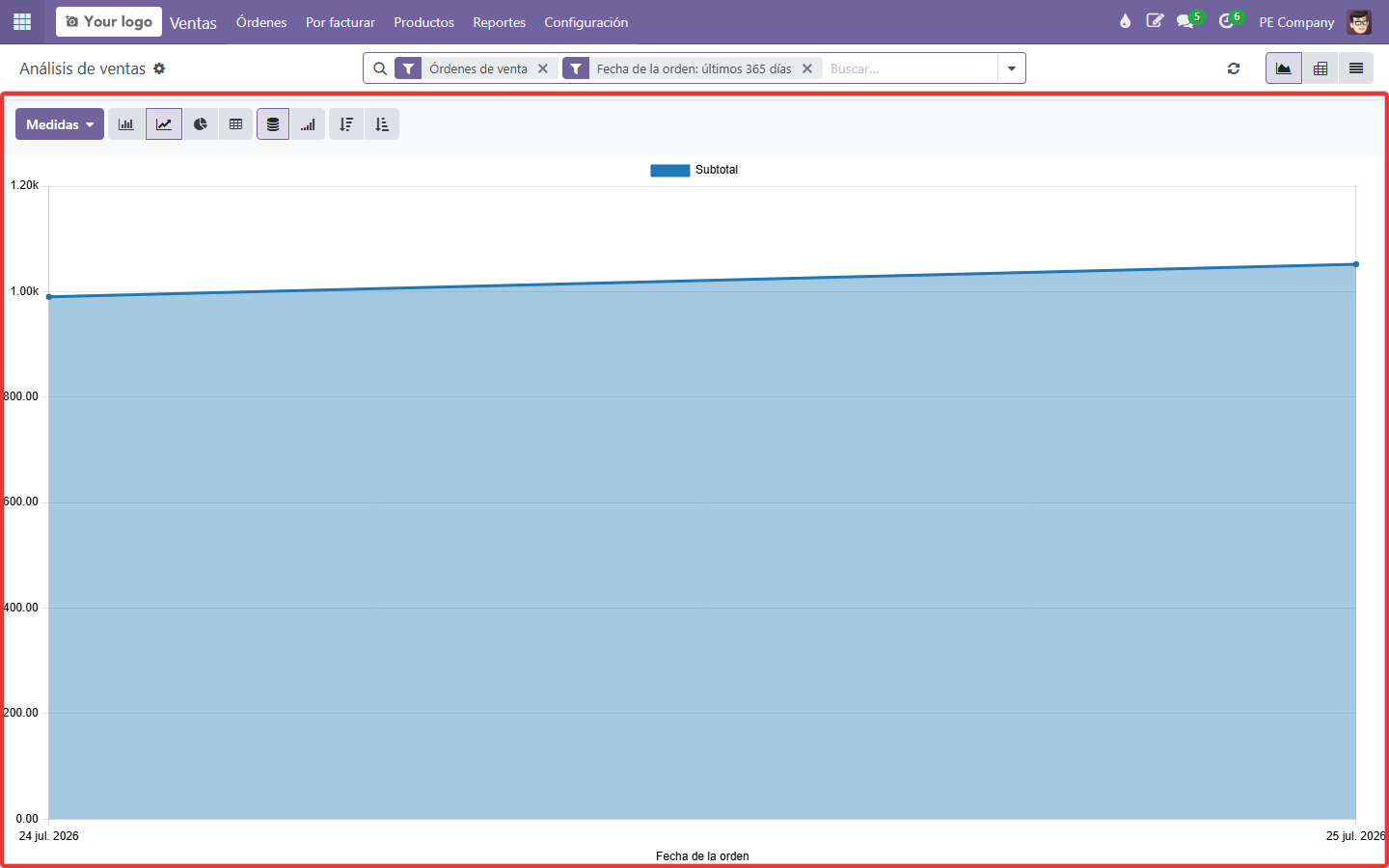Switch to the pivot table view

(x=1321, y=68)
